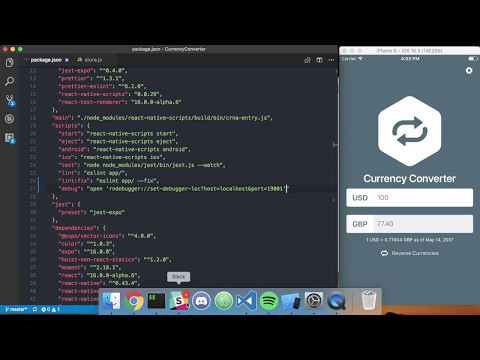Open settings gear in Currency Converter app
Viewport: 480px width, 360px height.
pos(469,71)
